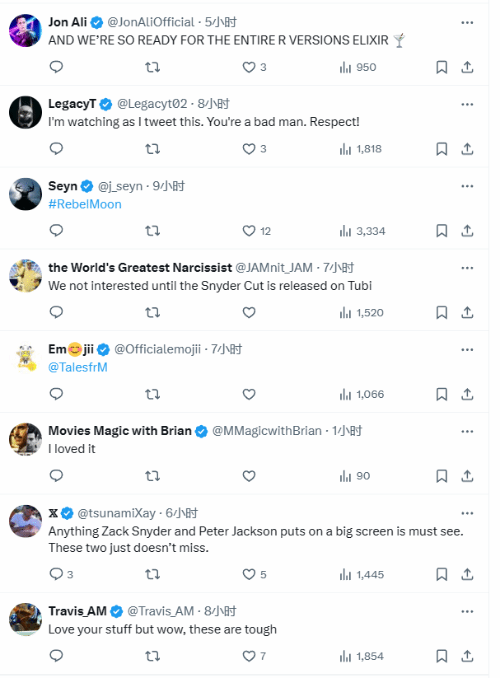The width and height of the screenshot is (500, 678).
Task: Retweet LegacyT's post
Action: tap(152, 149)
